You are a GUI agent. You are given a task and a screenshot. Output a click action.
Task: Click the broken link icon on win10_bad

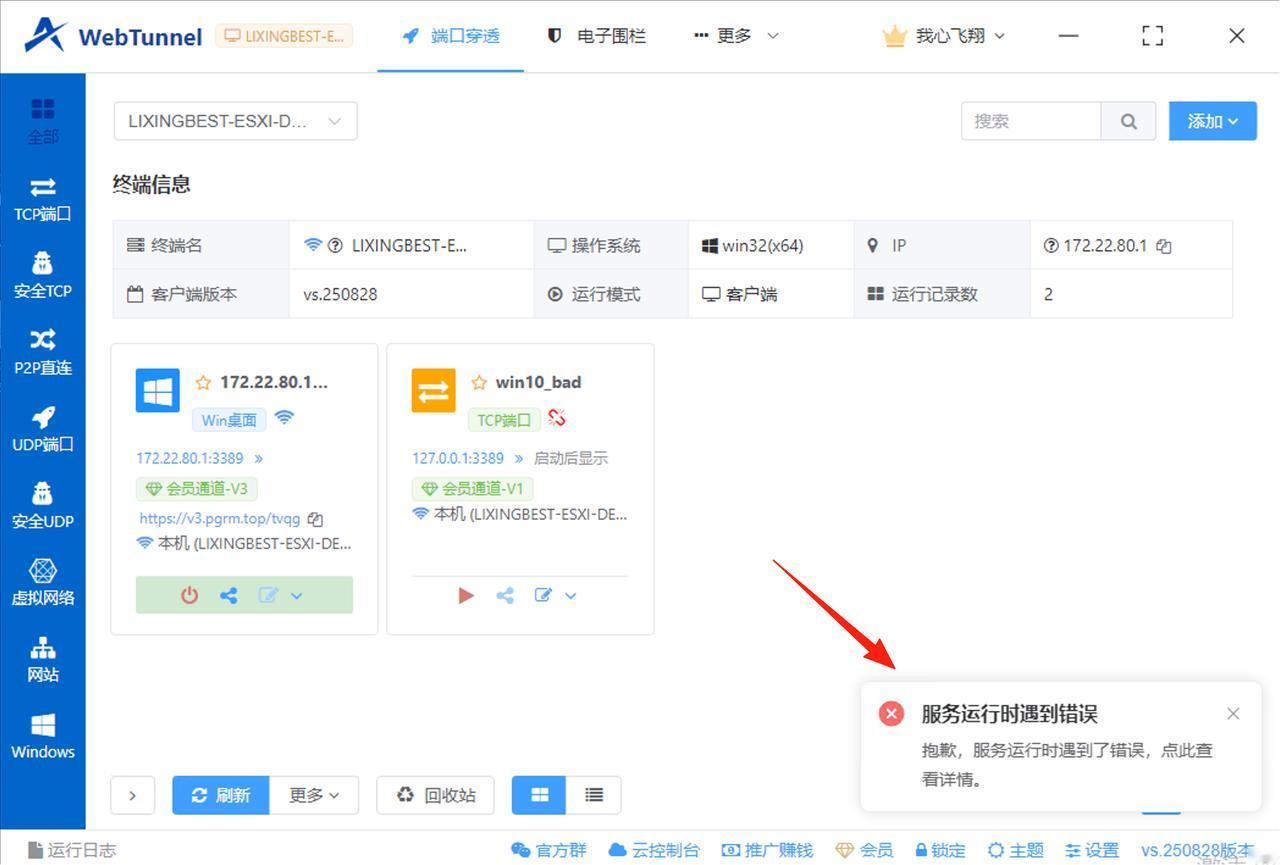tap(557, 418)
